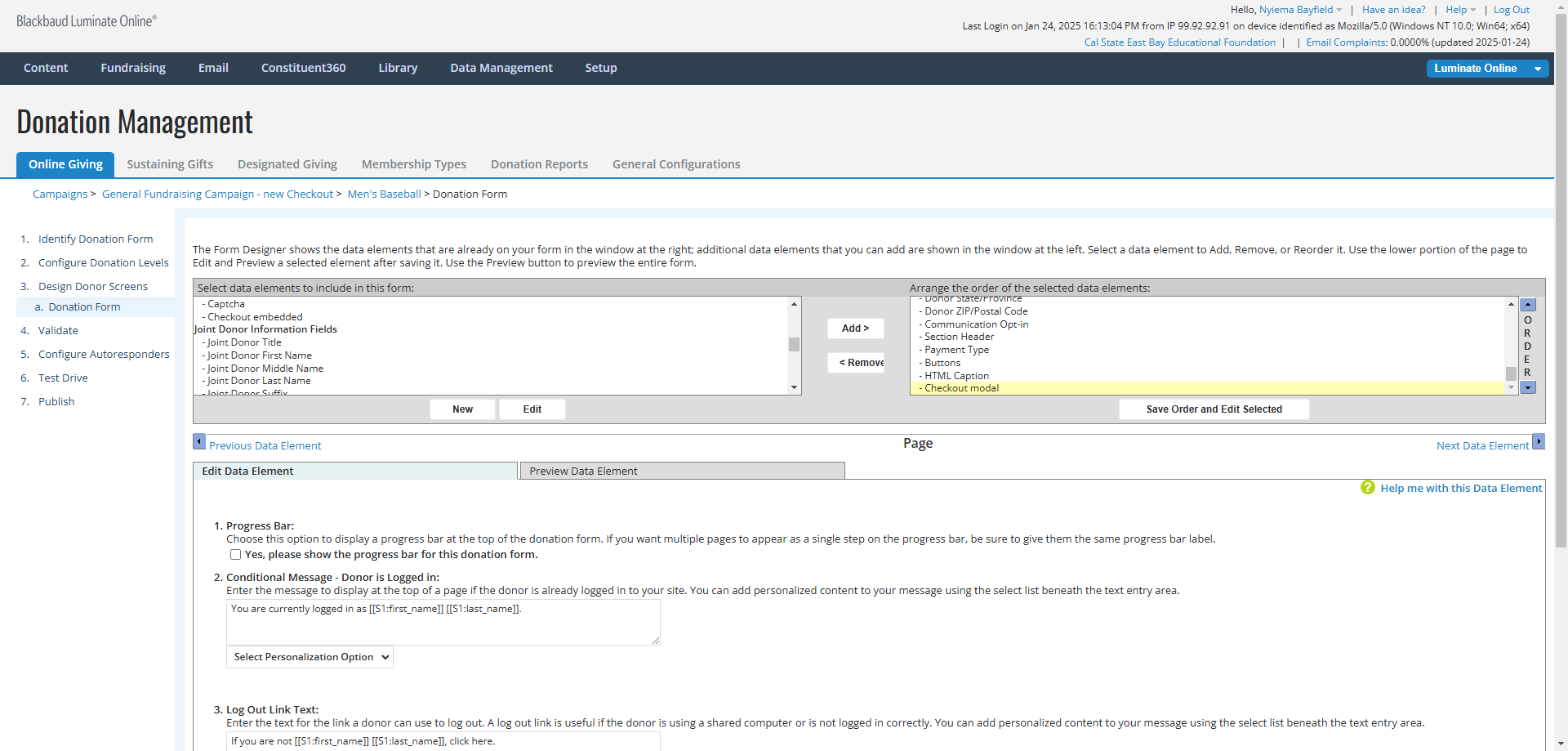Select Payment Type in arranged elements
Viewport: 1568px width, 751px height.
tap(1207, 350)
